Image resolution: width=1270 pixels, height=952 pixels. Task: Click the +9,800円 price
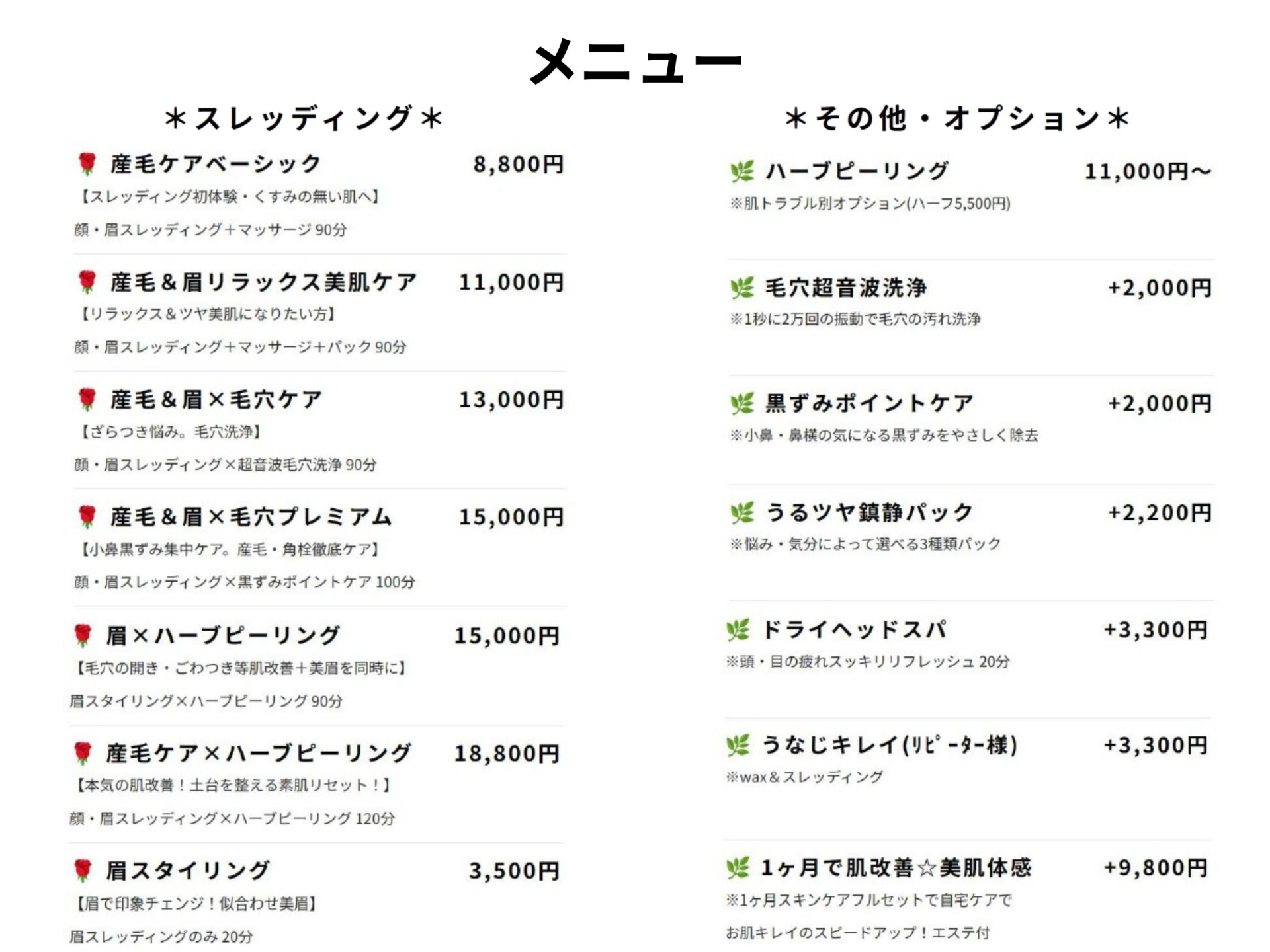pos(1156,867)
